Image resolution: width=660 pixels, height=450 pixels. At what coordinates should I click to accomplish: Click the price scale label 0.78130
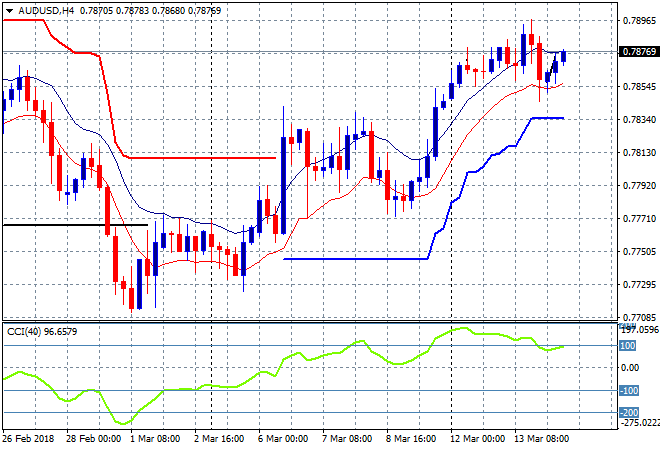639,153
